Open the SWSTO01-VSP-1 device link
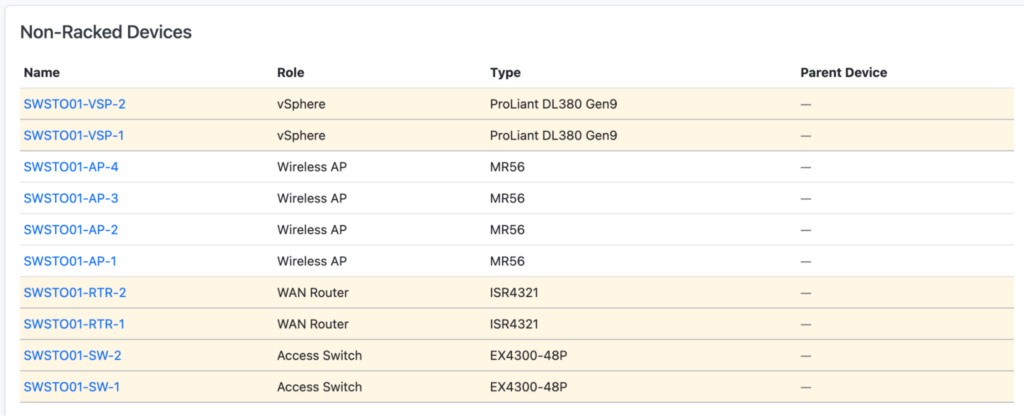Image resolution: width=1024 pixels, height=416 pixels. click(x=74, y=135)
